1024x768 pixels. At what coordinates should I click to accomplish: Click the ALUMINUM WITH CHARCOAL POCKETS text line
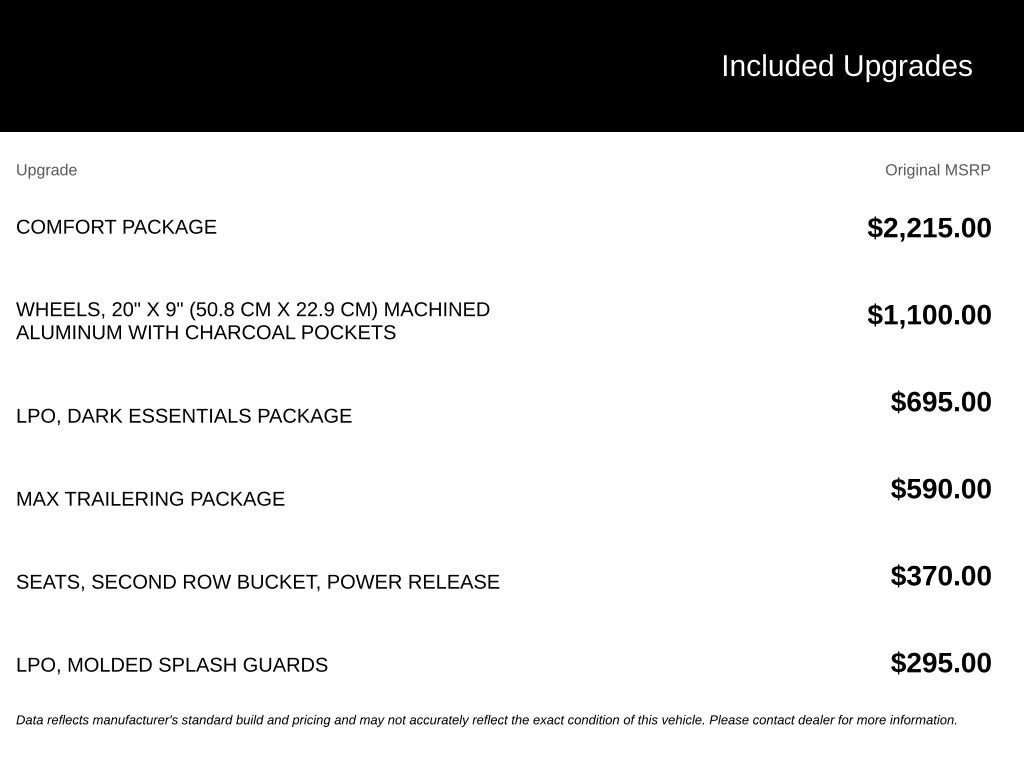point(206,332)
